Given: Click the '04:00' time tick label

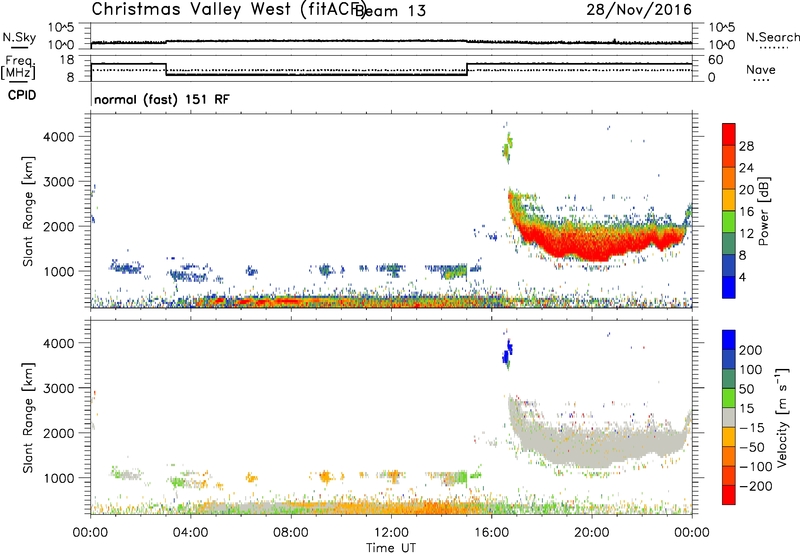Looking at the screenshot, I should pos(190,533).
